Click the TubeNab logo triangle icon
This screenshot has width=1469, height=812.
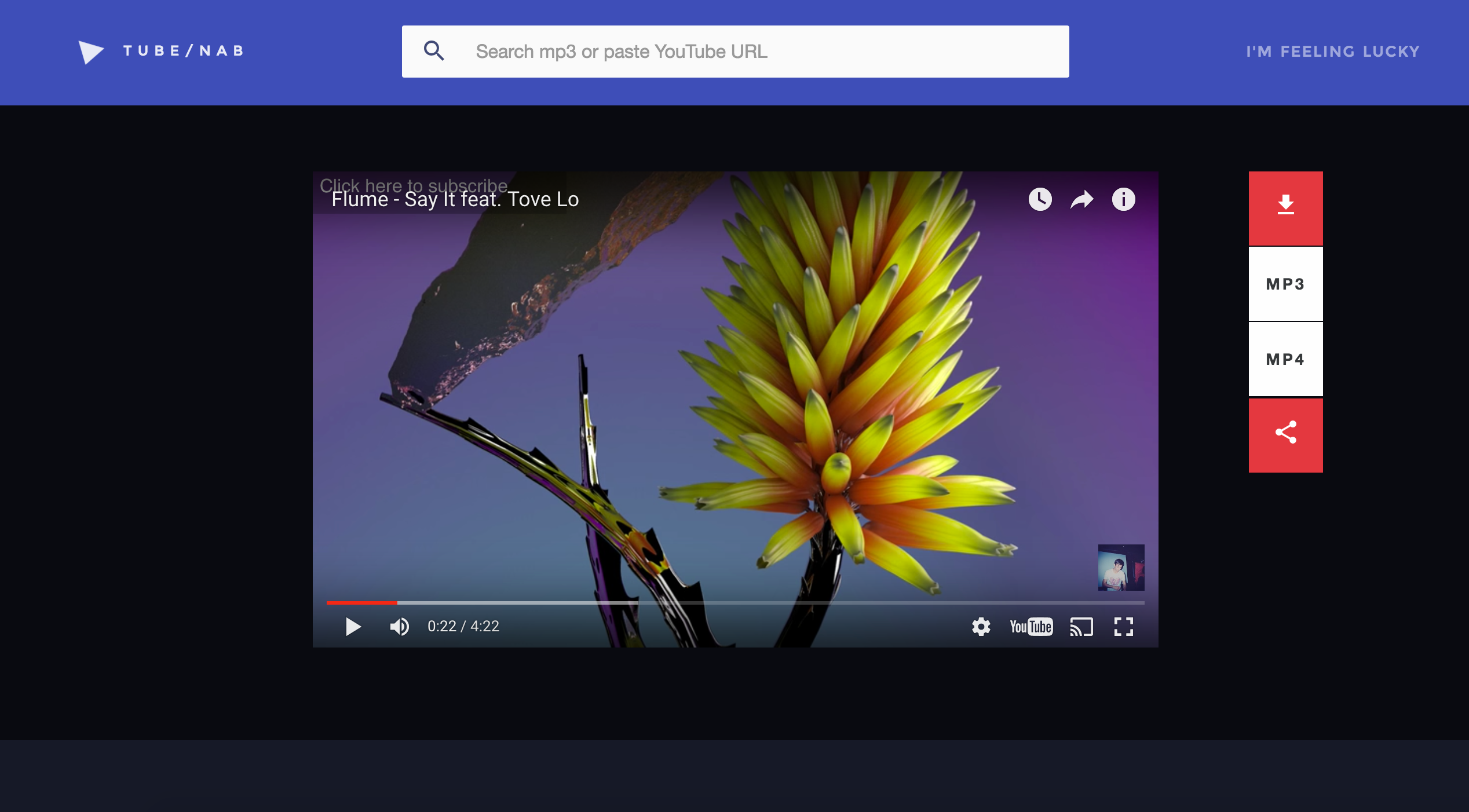click(x=90, y=52)
